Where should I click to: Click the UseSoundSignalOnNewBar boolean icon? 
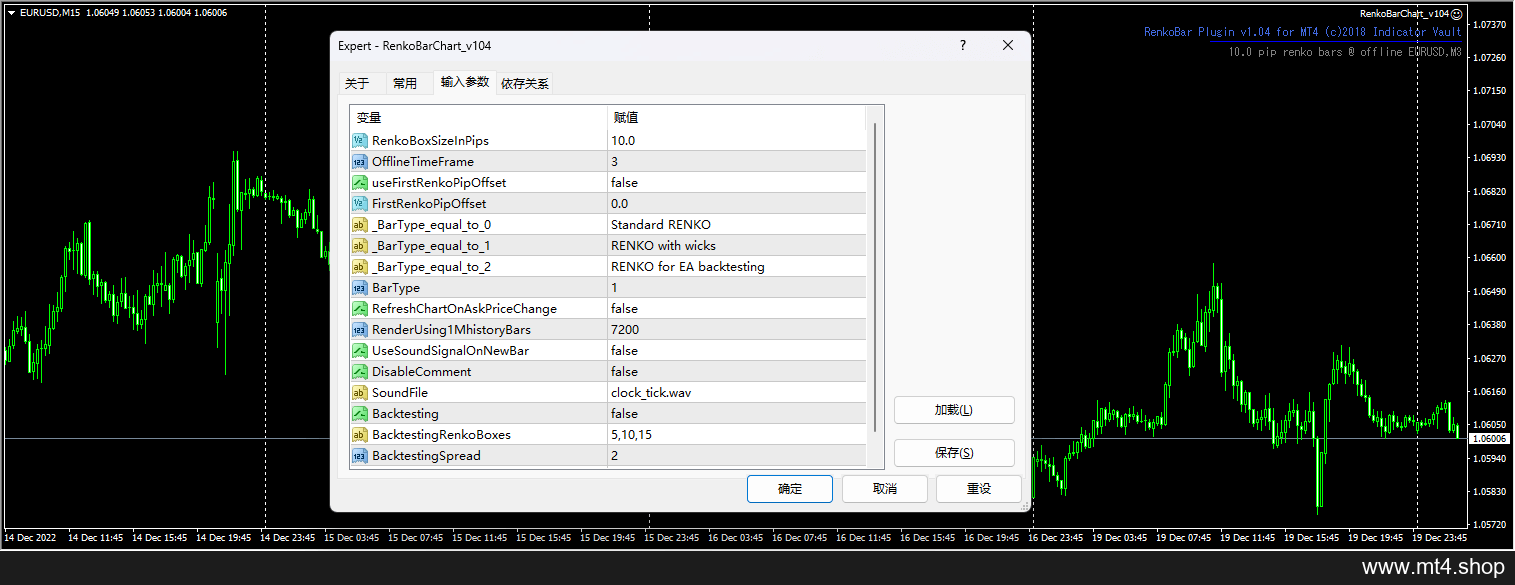pyautogui.click(x=360, y=351)
